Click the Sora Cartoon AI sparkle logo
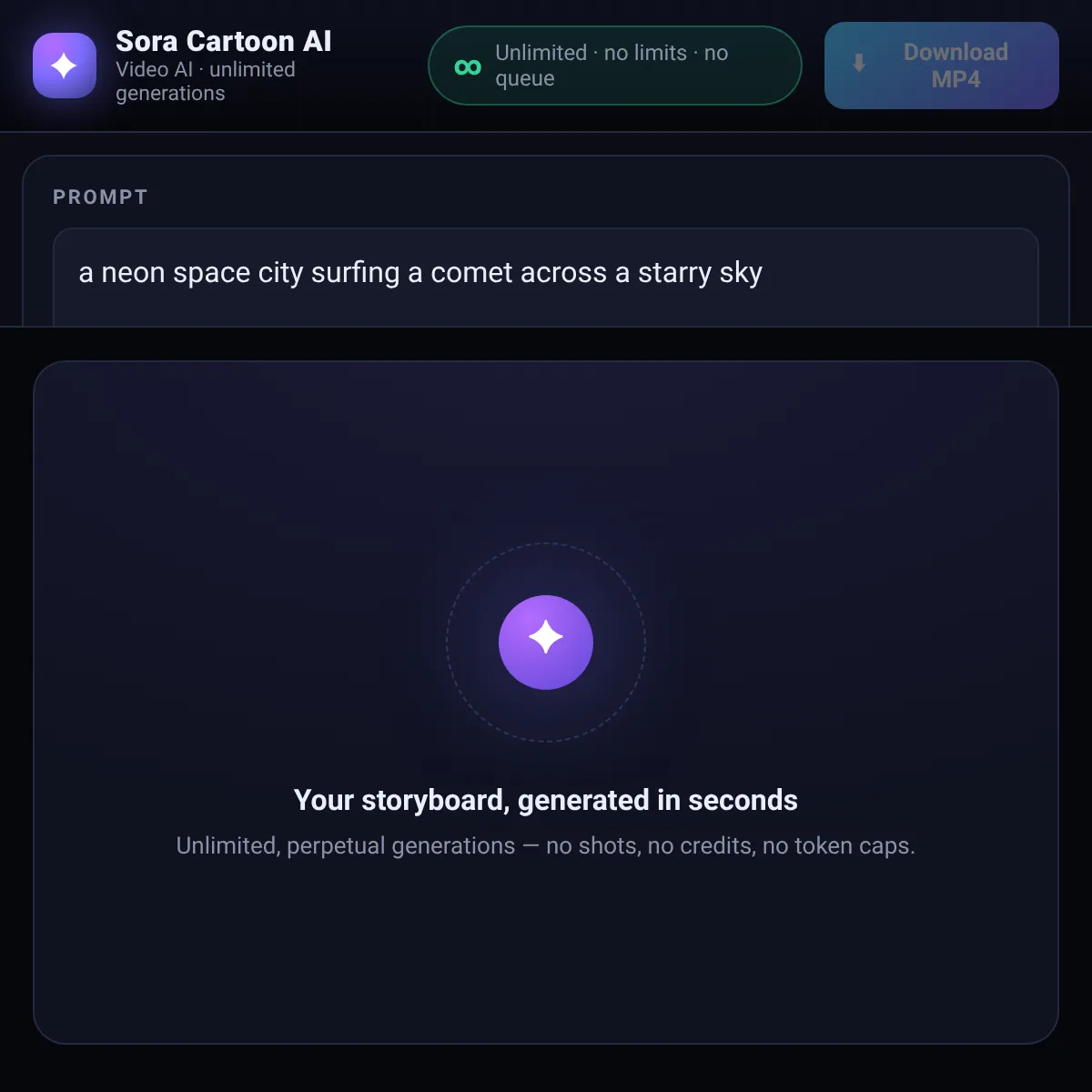 coord(65,66)
